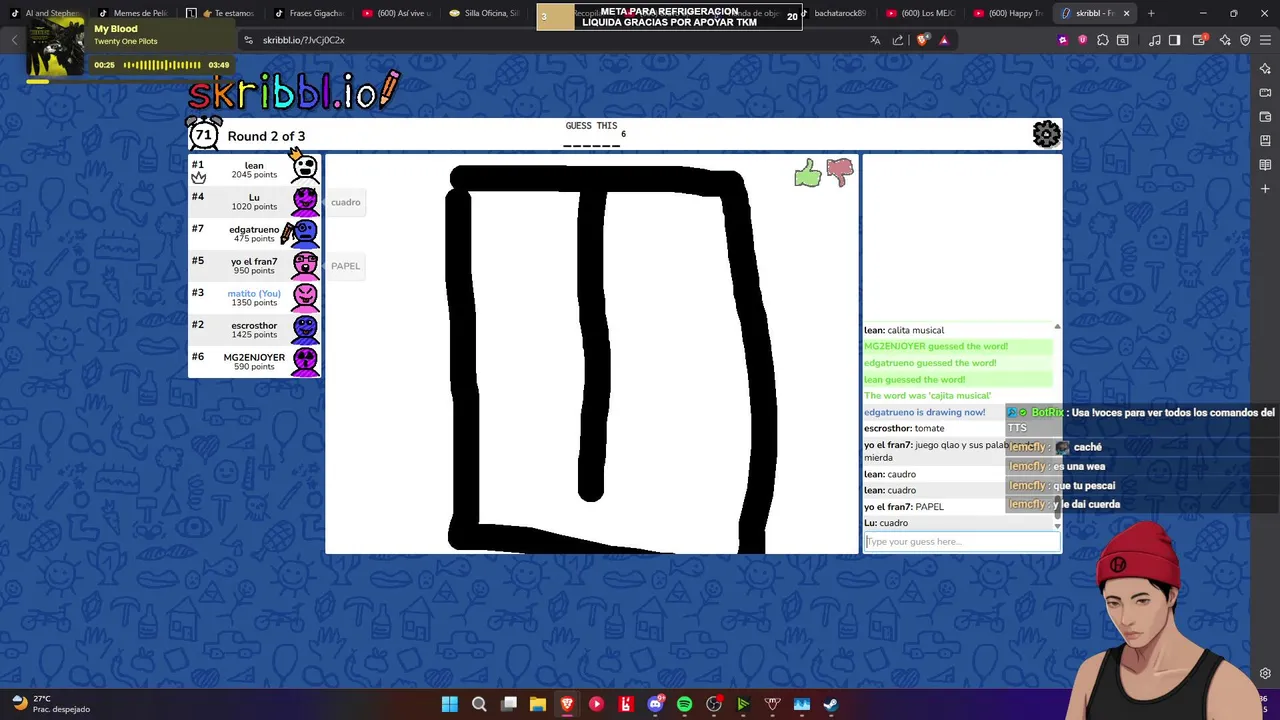Viewport: 1280px width, 720px height.
Task: Open the media control music note icon
Action: click(x=1155, y=40)
